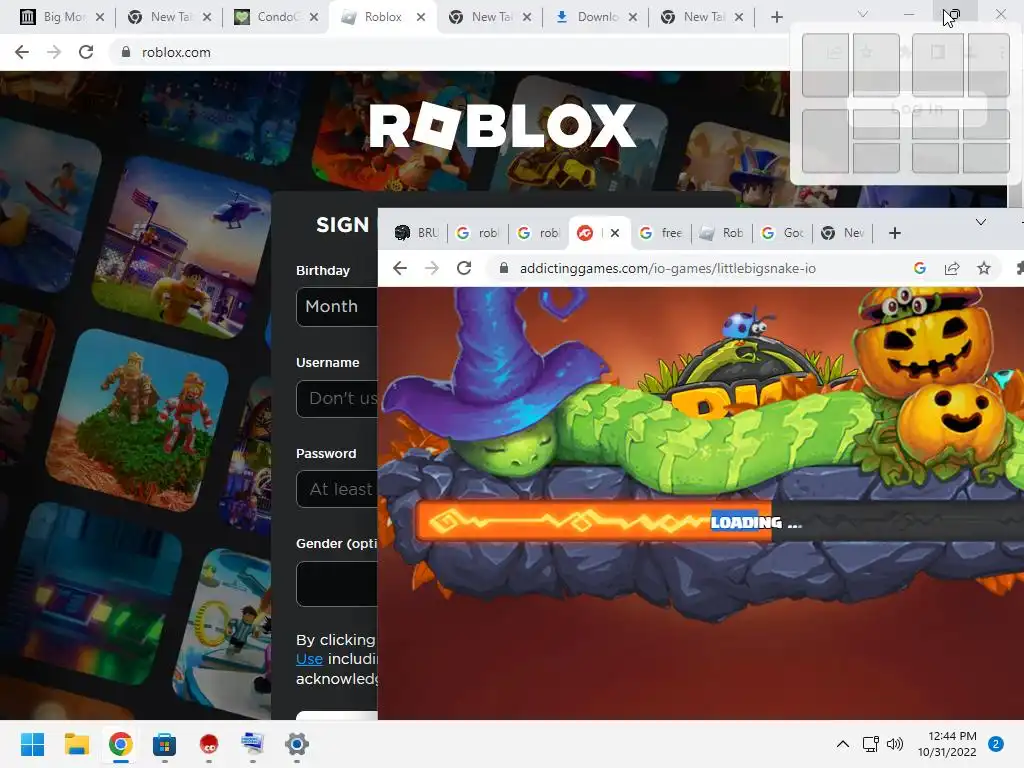Click the maximize button on Roblox window

coord(953,14)
